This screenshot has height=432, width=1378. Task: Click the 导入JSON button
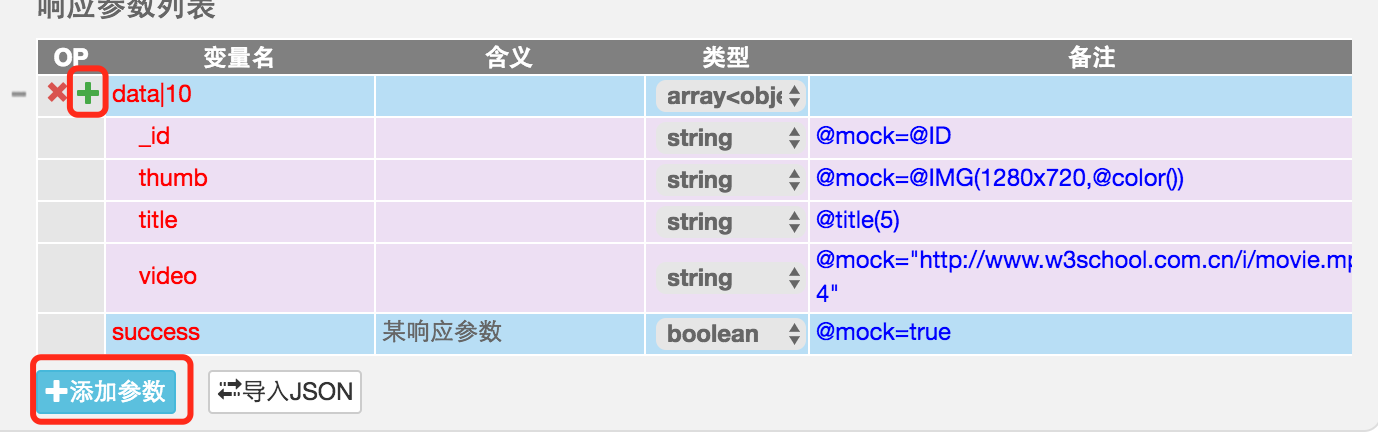[x=285, y=392]
